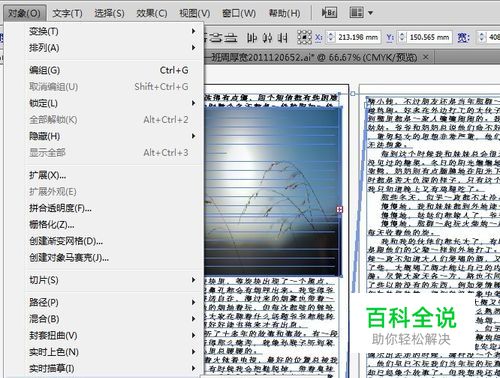Open dropdown arrow beside arrange documents icon
The image size is (500, 378).
click(371, 13)
